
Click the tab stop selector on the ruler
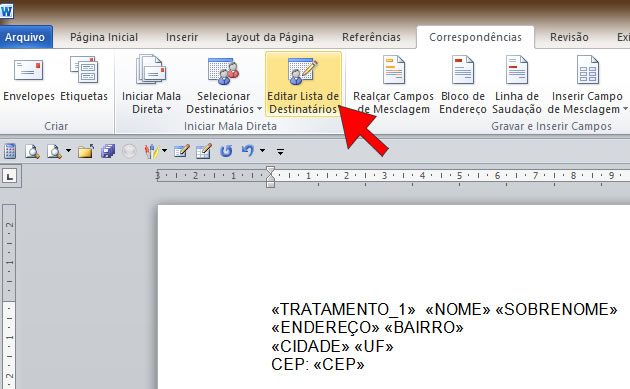[x=10, y=176]
